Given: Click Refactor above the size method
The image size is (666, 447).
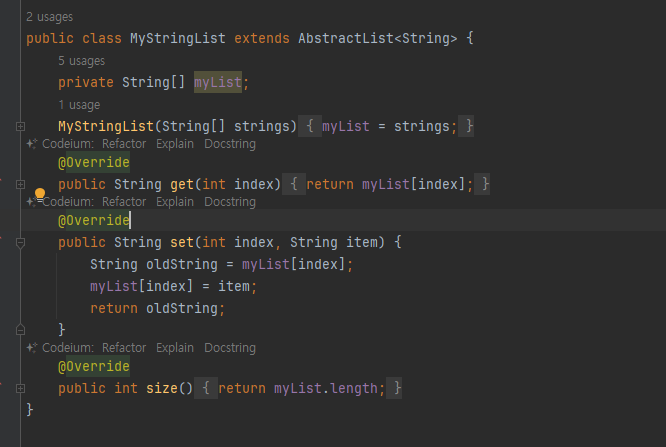Looking at the screenshot, I should (124, 348).
